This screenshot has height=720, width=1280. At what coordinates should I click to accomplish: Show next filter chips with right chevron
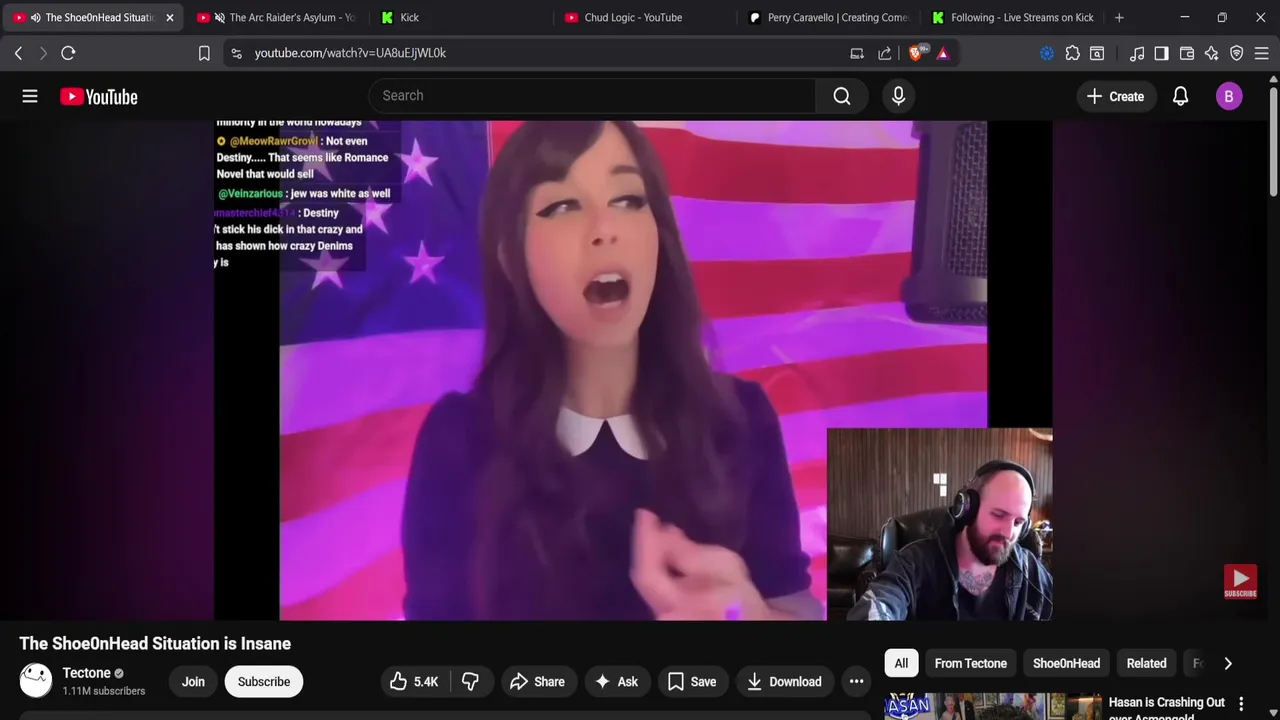click(x=1228, y=663)
